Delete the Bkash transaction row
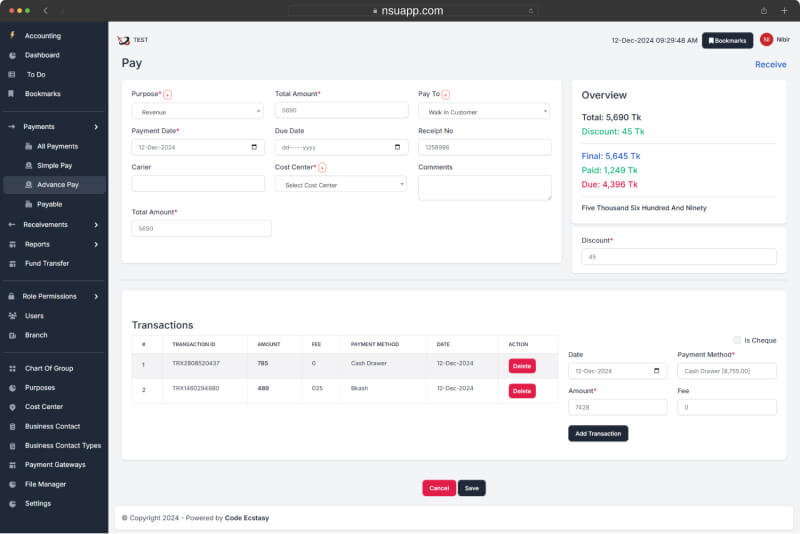This screenshot has height=534, width=800. 522,391
